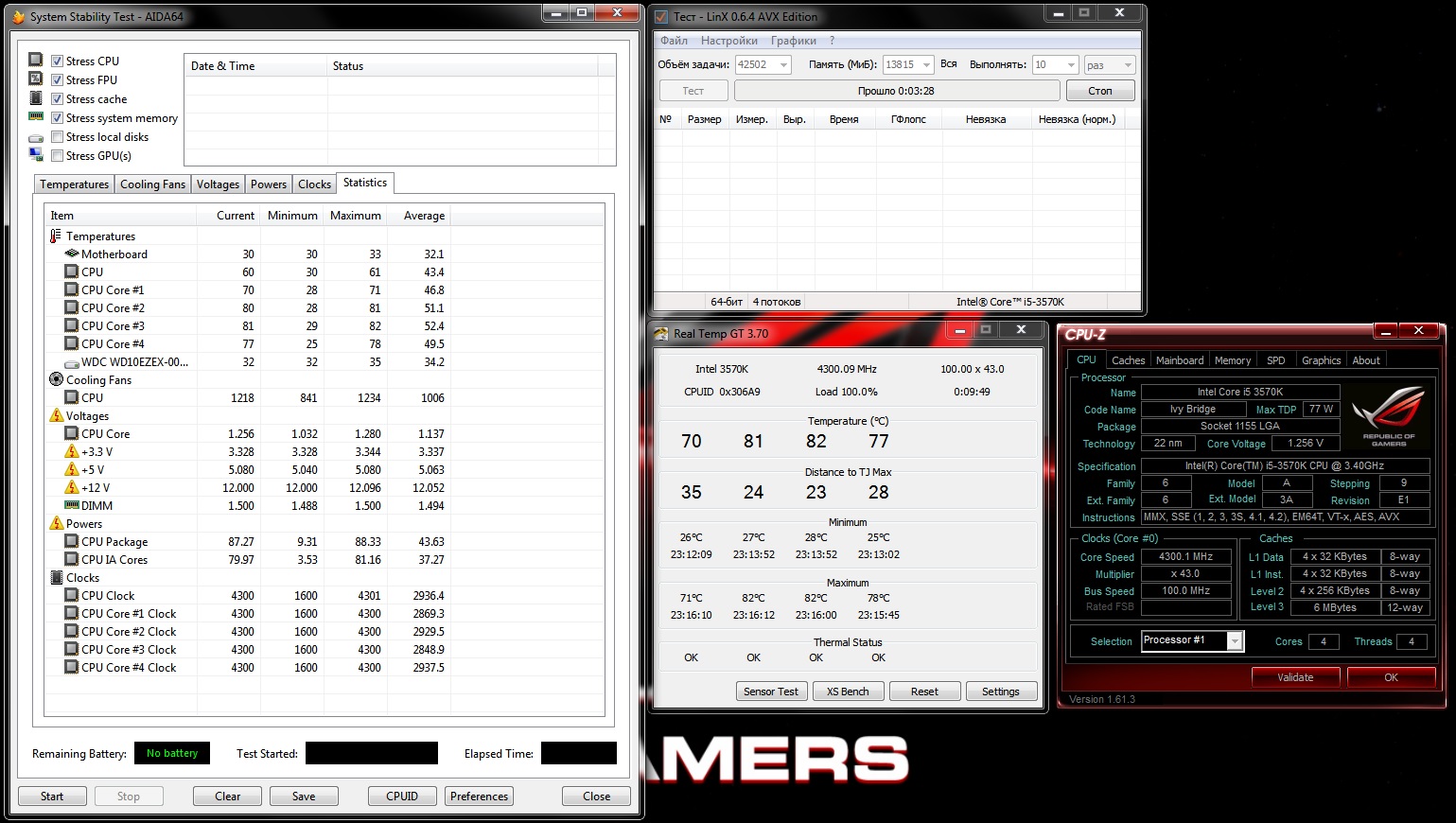Click the memory stick icon beside Stress system memory

point(36,117)
